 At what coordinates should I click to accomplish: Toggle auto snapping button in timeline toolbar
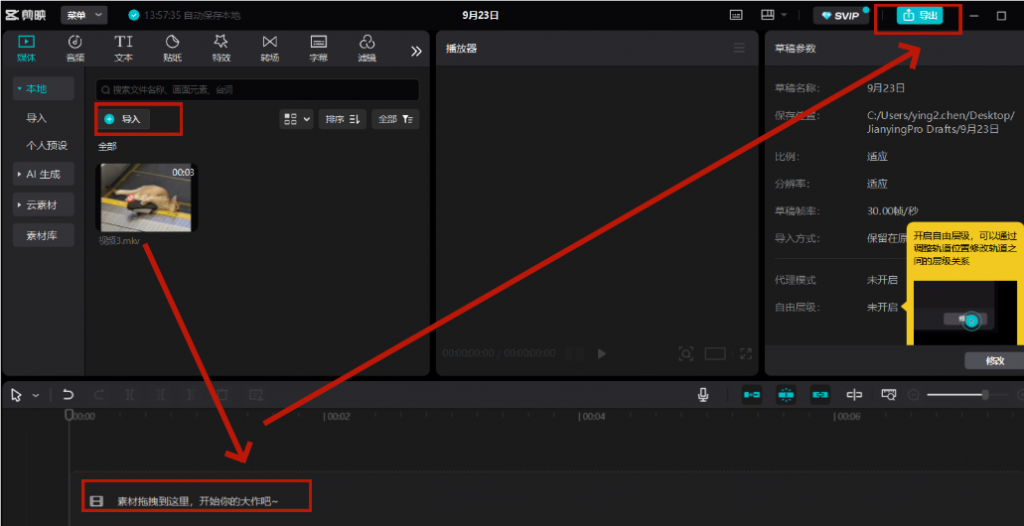click(786, 395)
